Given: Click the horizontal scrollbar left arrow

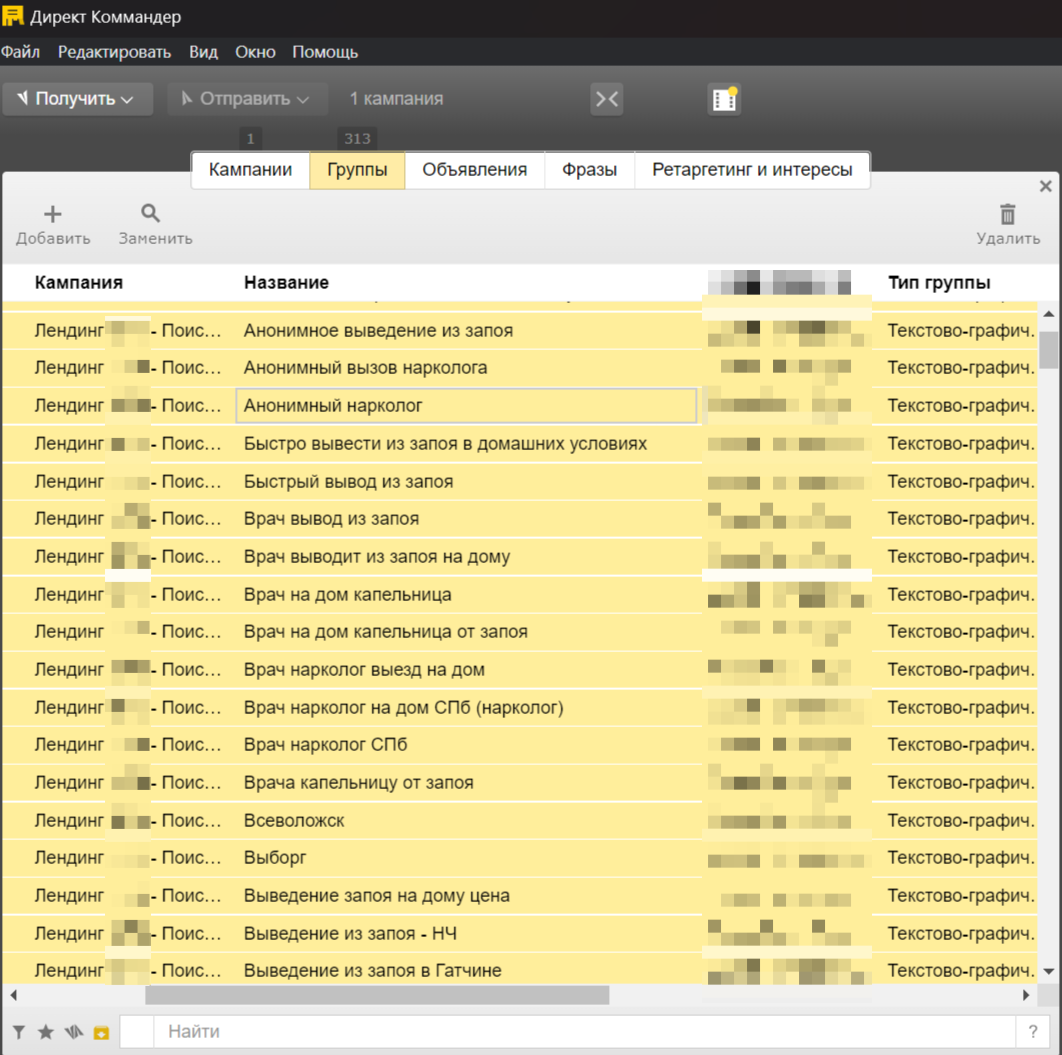Looking at the screenshot, I should tap(14, 995).
